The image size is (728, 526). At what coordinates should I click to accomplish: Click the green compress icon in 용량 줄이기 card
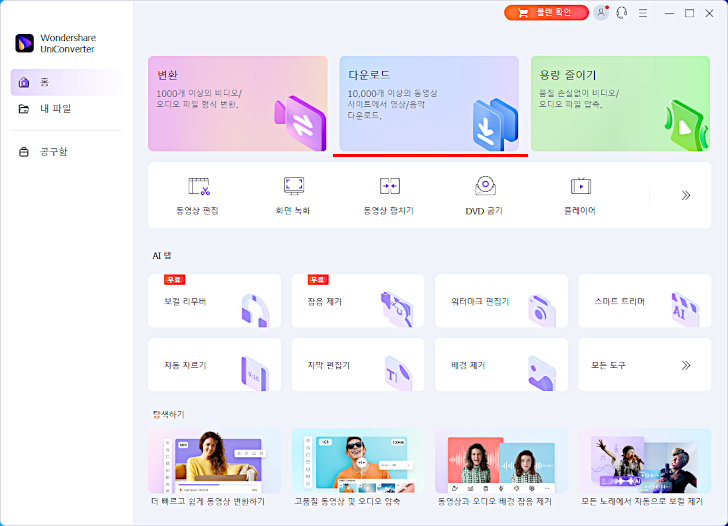pyautogui.click(x=687, y=126)
